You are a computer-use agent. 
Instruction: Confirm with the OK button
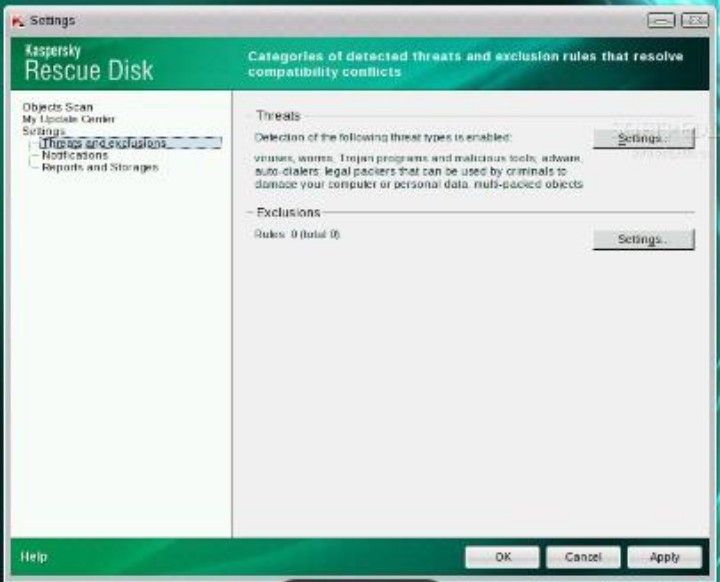click(502, 557)
